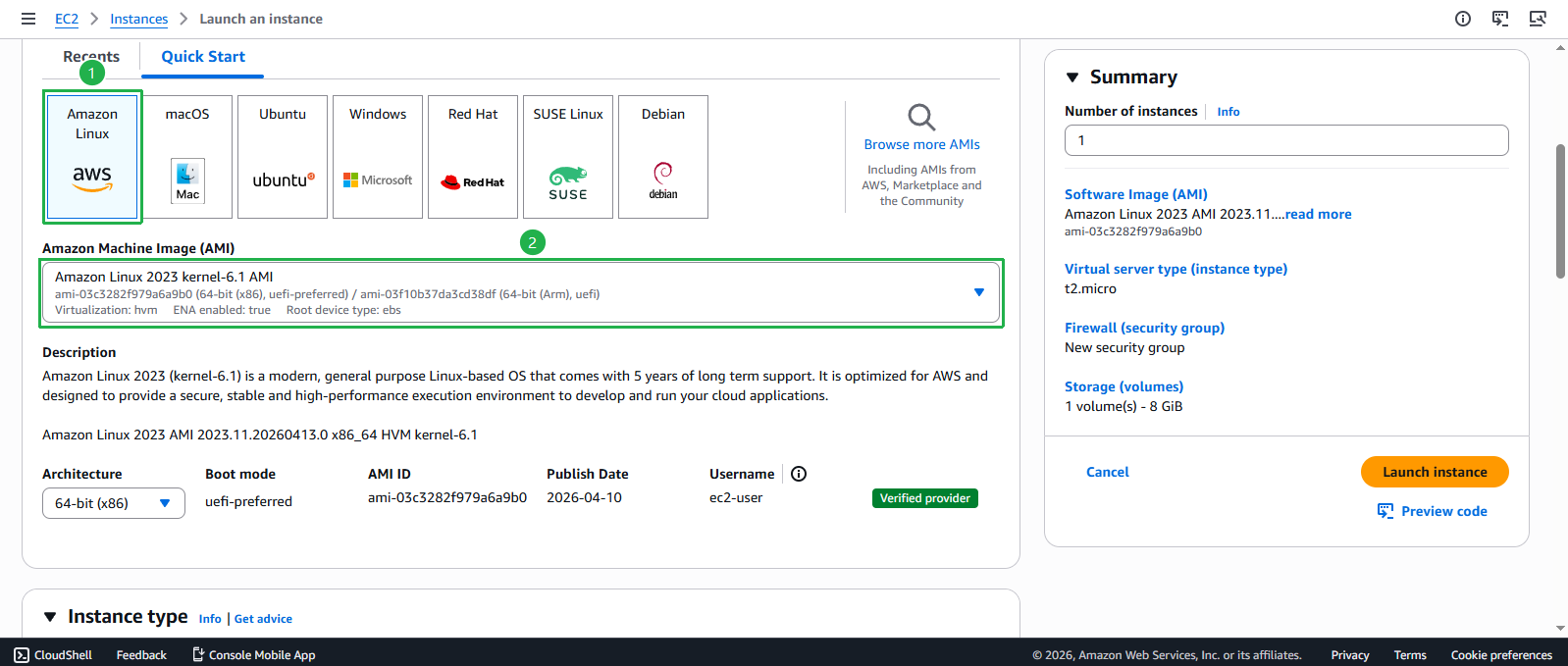
Task: Click the uefi-preferred boot mode value
Action: (248, 501)
